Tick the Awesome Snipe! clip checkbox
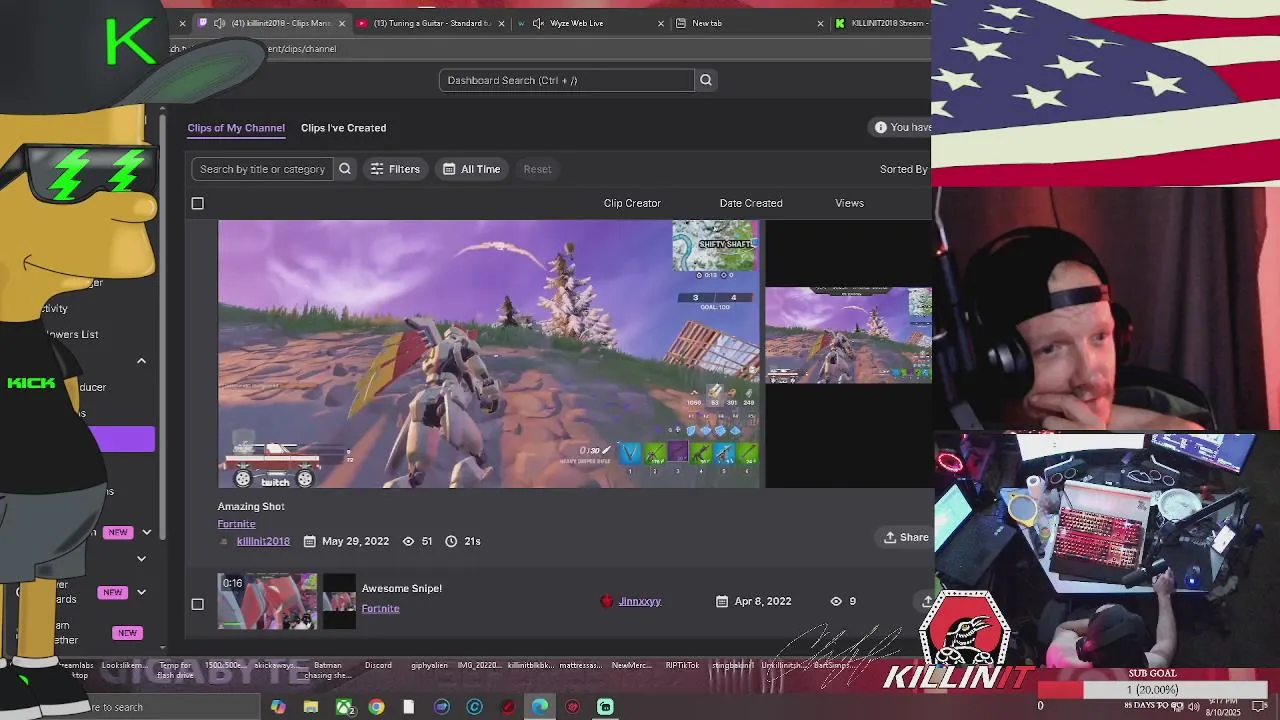Image resolution: width=1280 pixels, height=720 pixels. [197, 604]
